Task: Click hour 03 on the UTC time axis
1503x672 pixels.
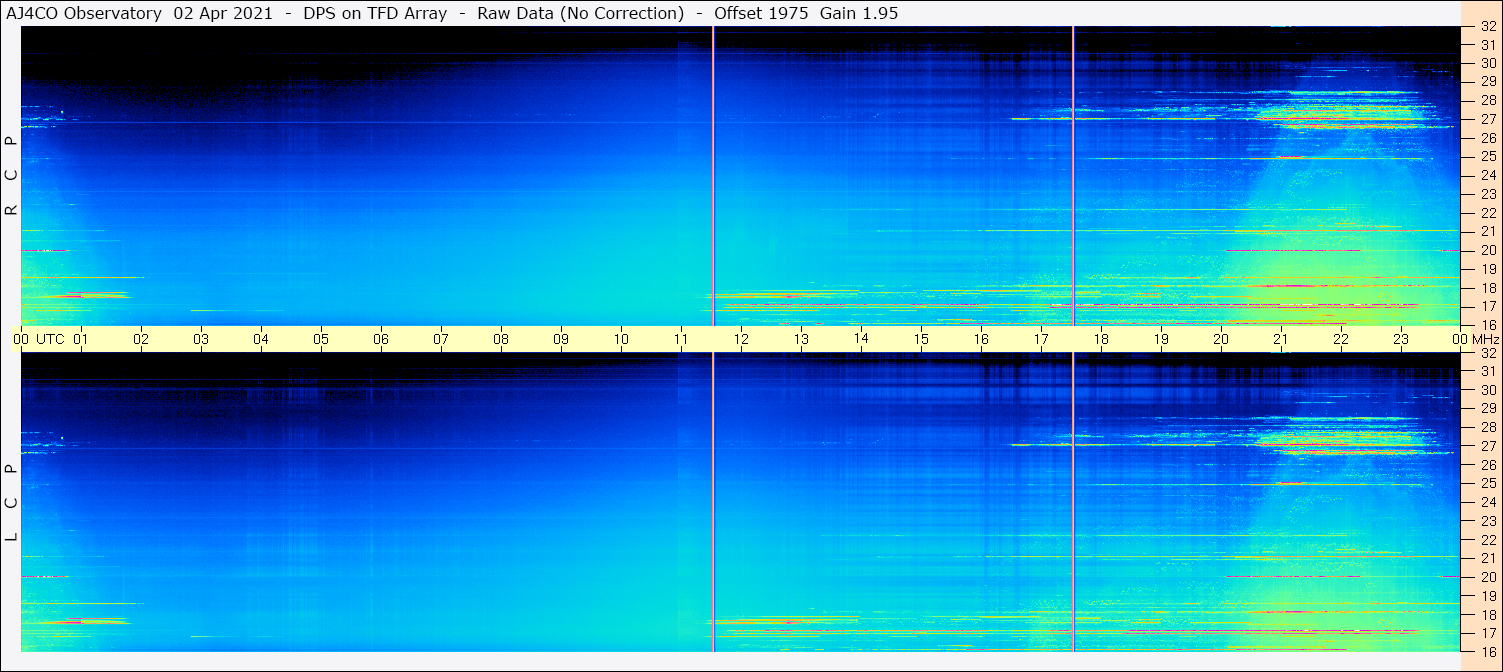Action: tap(201, 339)
